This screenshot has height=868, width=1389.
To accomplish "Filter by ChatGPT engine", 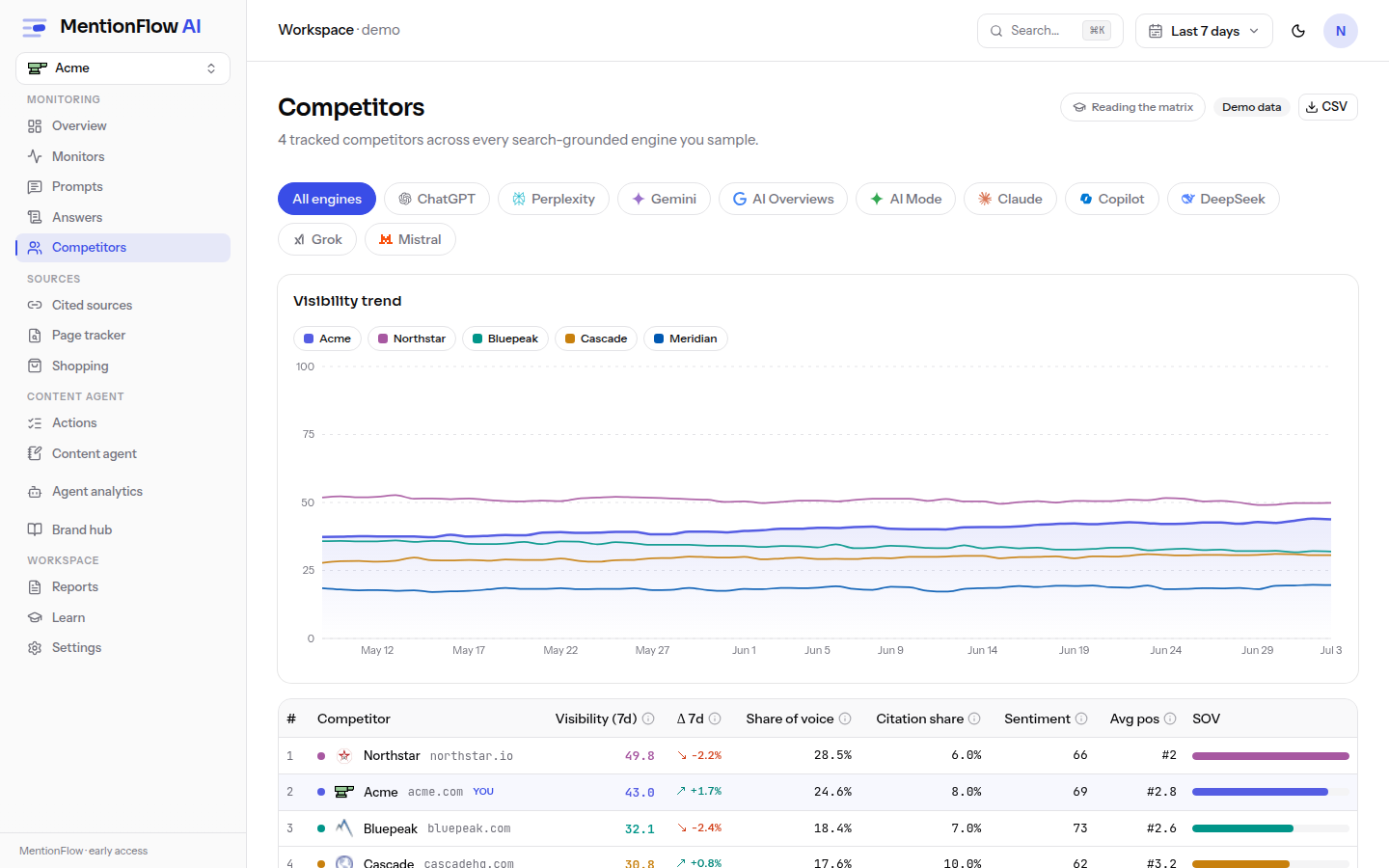I will click(437, 199).
